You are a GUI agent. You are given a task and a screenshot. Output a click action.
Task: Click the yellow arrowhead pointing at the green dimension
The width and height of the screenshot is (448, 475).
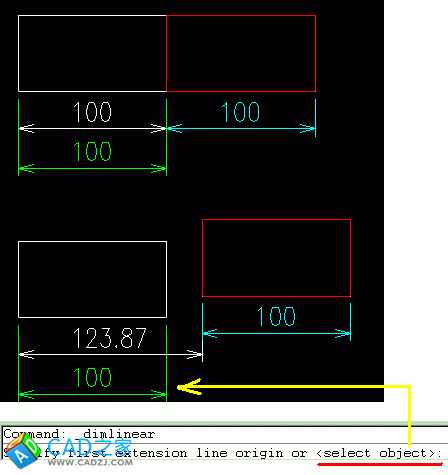point(189,387)
